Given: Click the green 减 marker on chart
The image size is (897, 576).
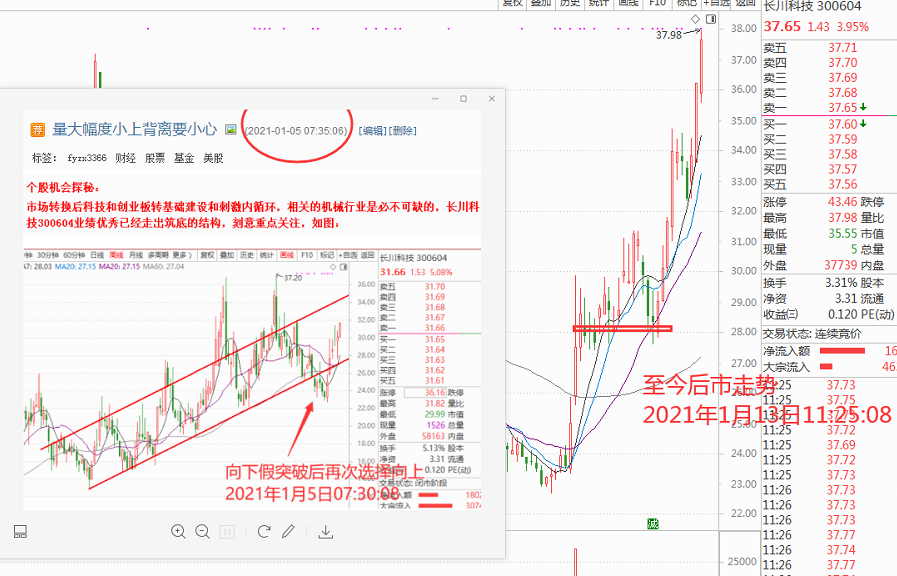Looking at the screenshot, I should tap(653, 523).
